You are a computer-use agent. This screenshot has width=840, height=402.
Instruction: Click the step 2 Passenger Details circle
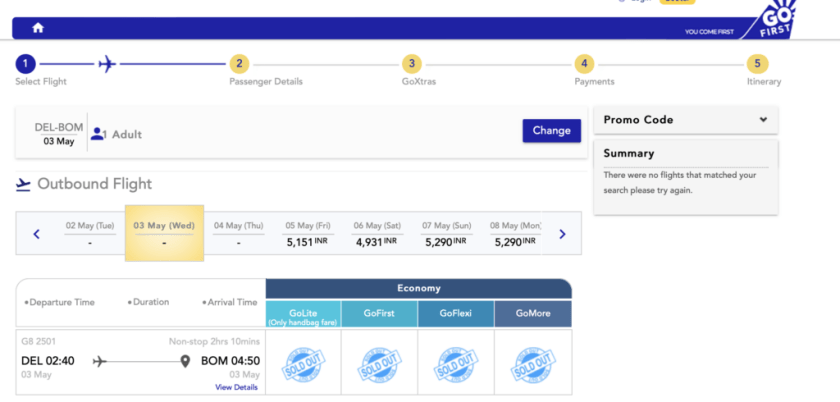tap(239, 64)
